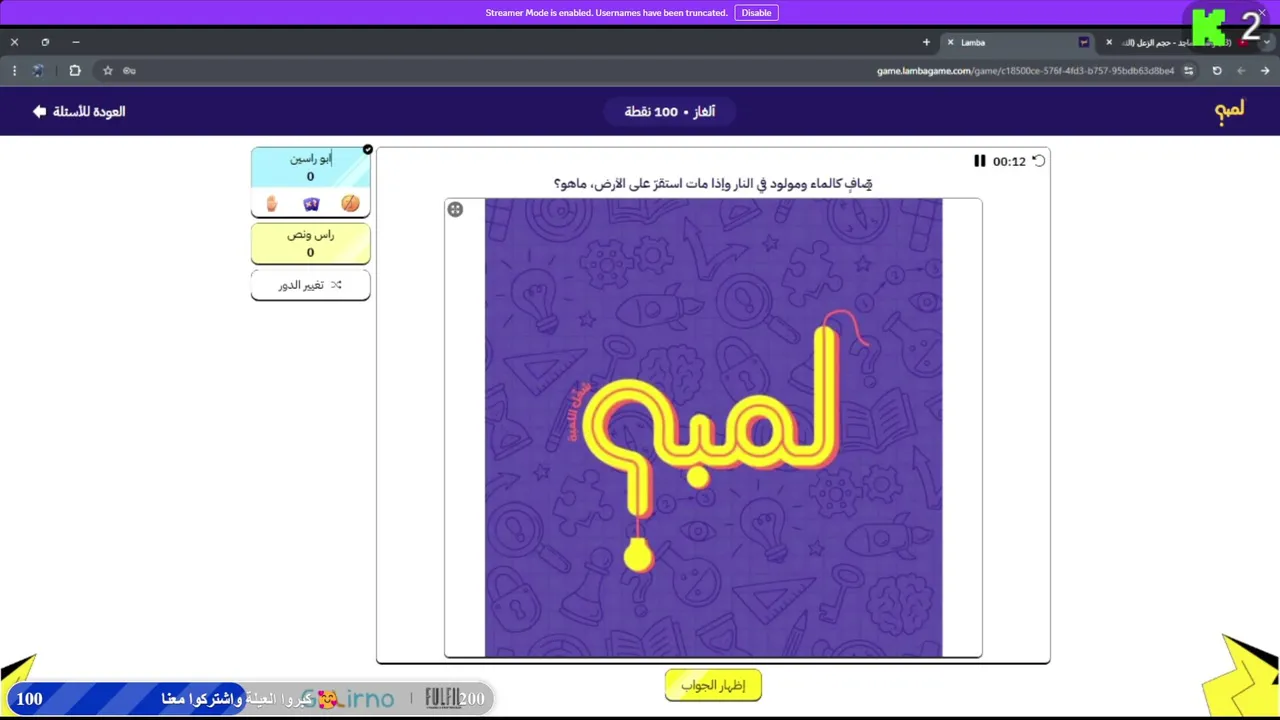1280x720 pixels.
Task: Go back using the browser arrow pointing left
Action: pyautogui.click(x=1241, y=71)
